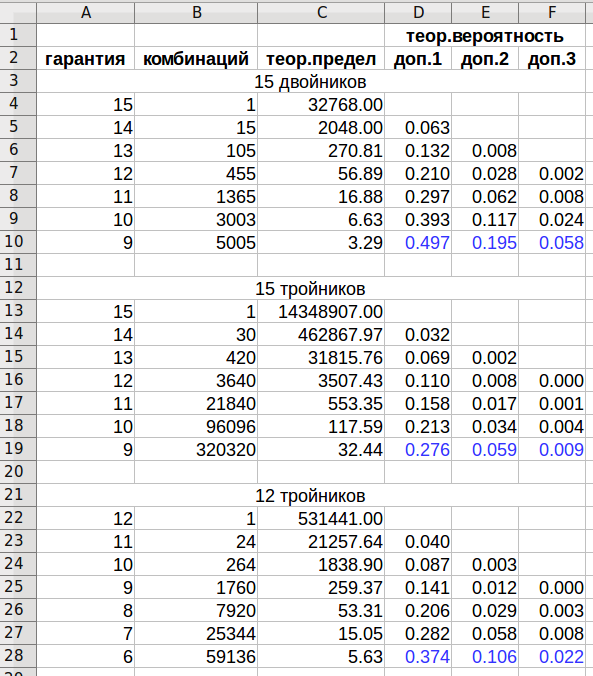
Task: Select blue cell with value 0.497
Action: (x=418, y=243)
